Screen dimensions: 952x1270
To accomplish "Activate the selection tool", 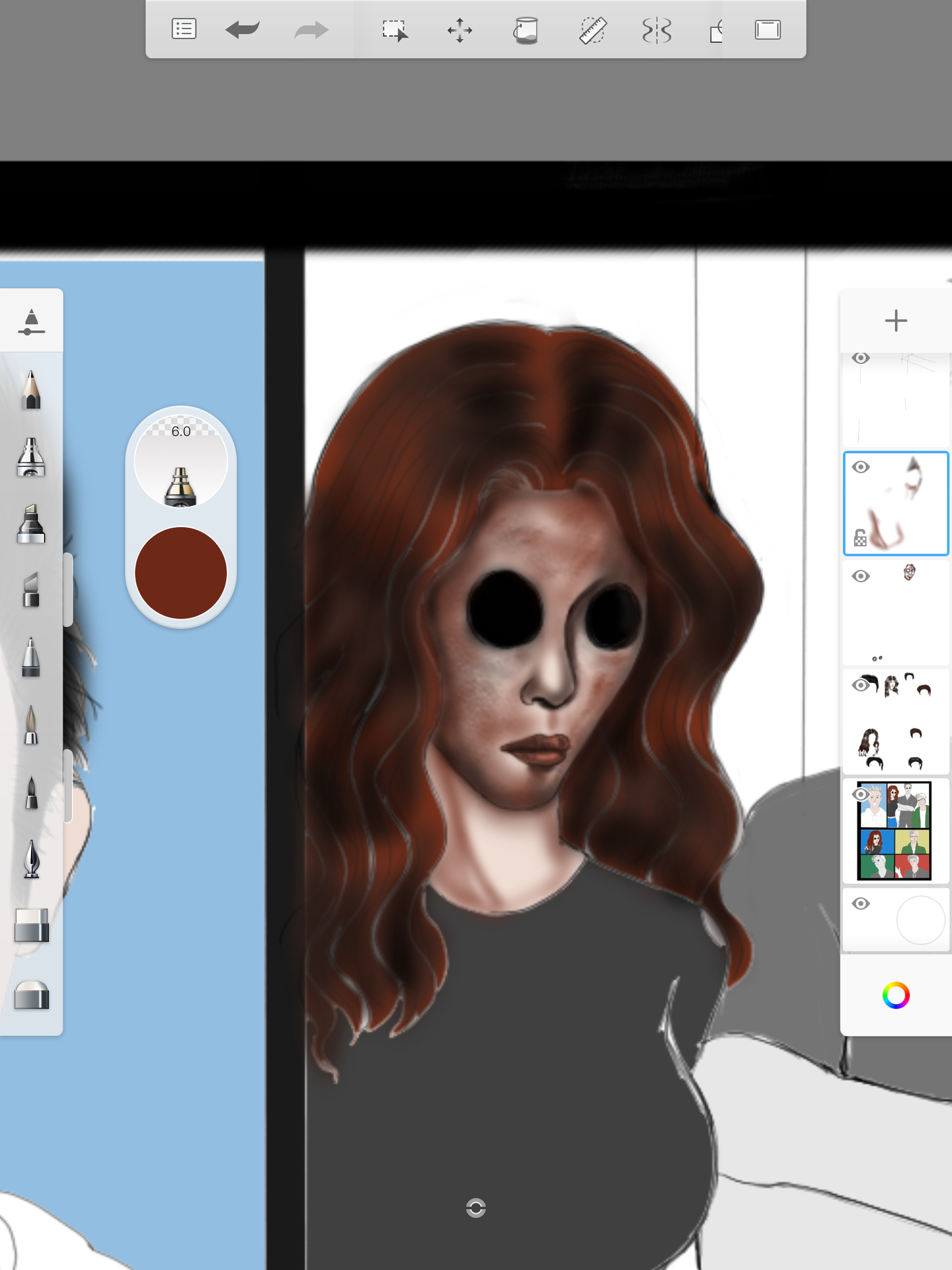I will 395,30.
